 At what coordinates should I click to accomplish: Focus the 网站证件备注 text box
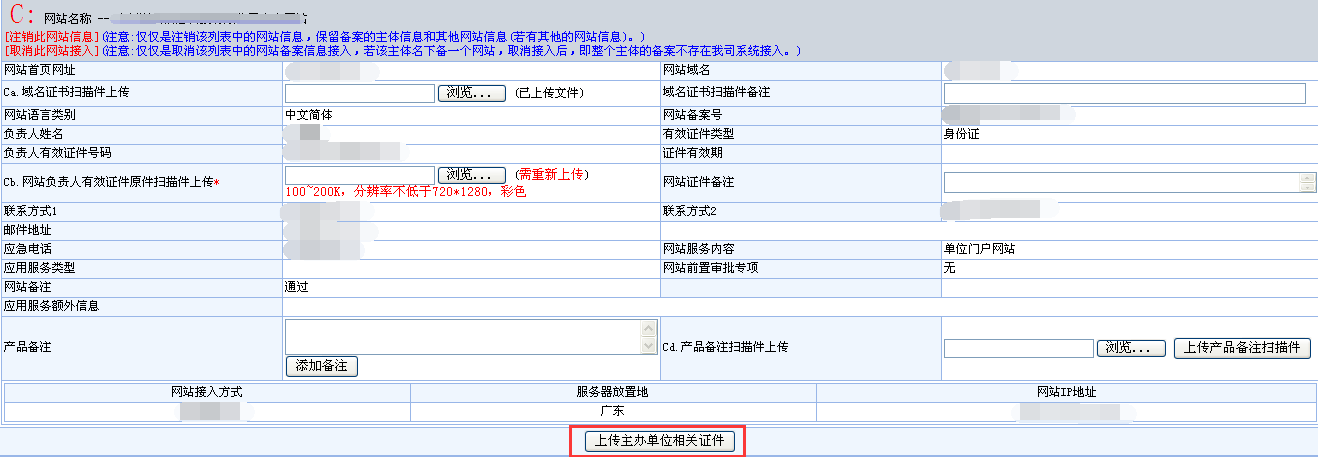(1120, 182)
